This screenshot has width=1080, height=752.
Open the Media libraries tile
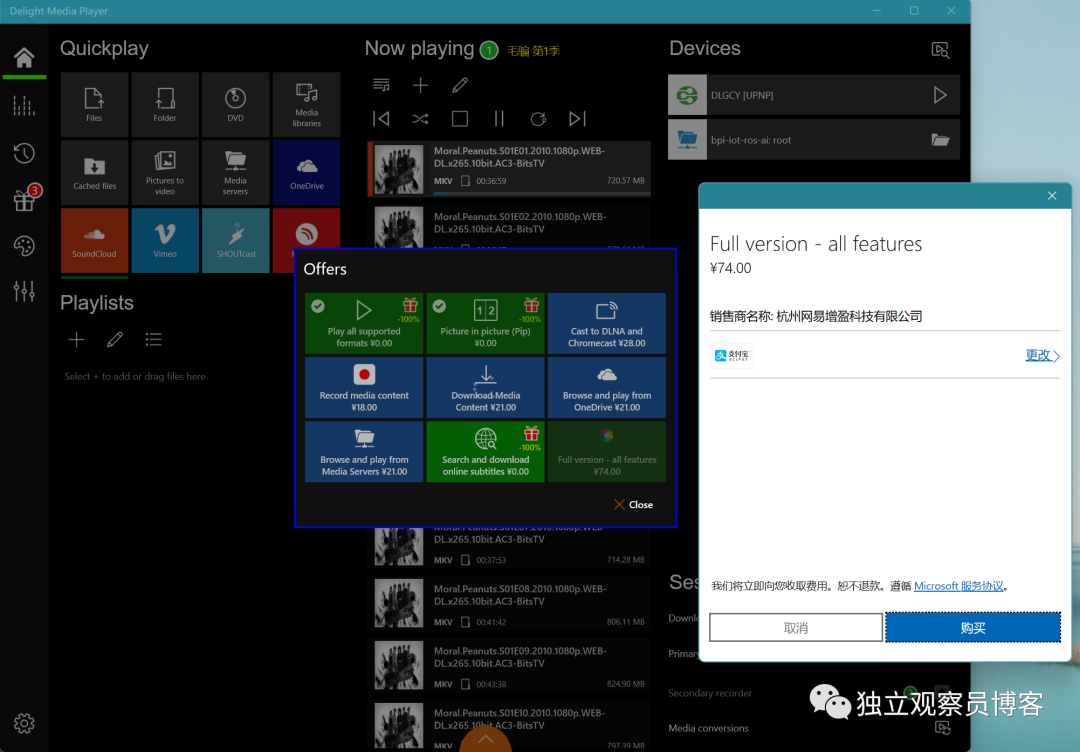pos(307,105)
